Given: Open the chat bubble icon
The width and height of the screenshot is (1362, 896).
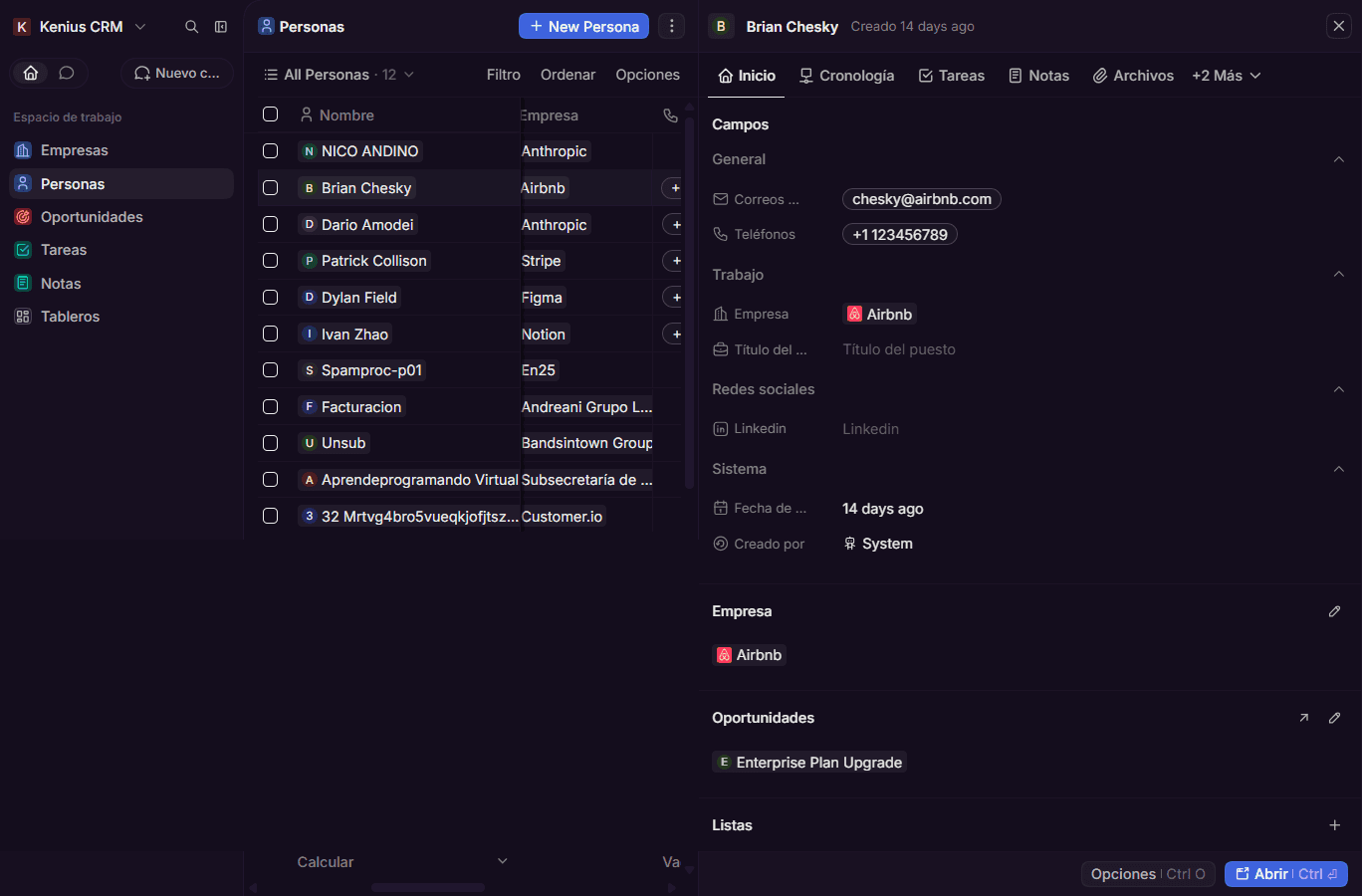Looking at the screenshot, I should point(67,73).
